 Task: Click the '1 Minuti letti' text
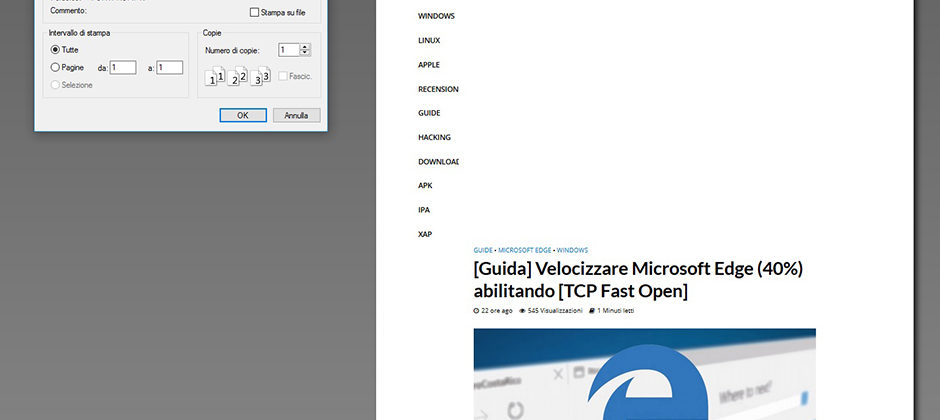[615, 311]
